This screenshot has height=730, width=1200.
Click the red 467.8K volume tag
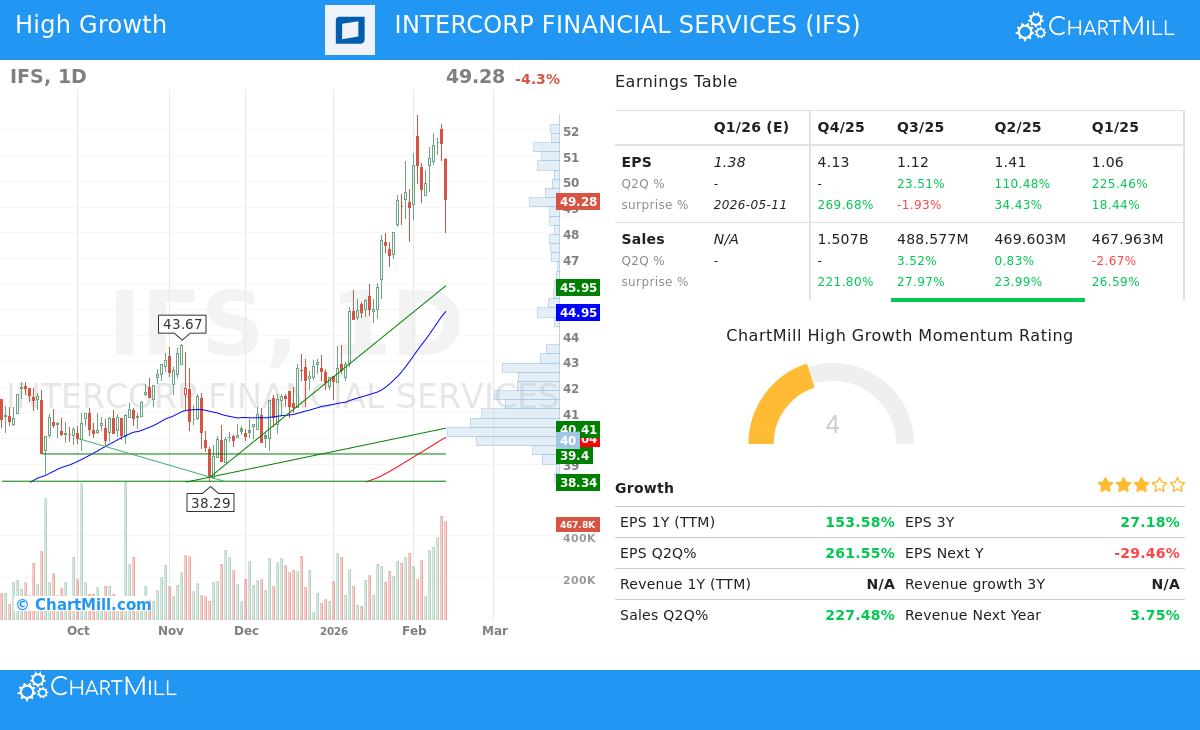coord(578,524)
